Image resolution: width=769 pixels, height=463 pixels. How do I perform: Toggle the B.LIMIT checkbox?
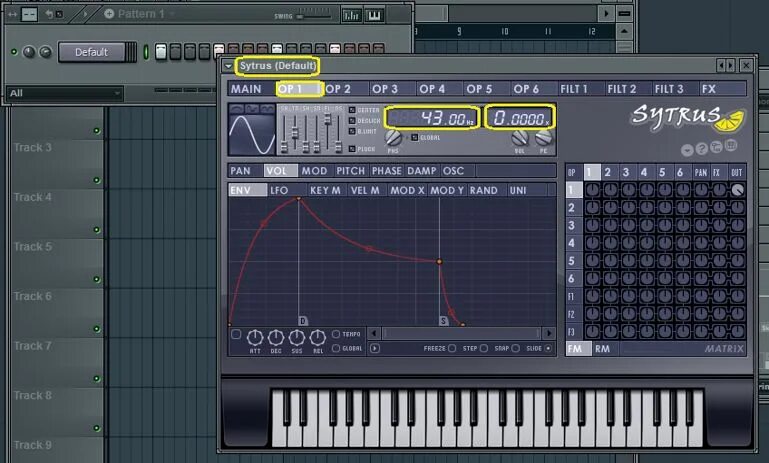[x=352, y=131]
